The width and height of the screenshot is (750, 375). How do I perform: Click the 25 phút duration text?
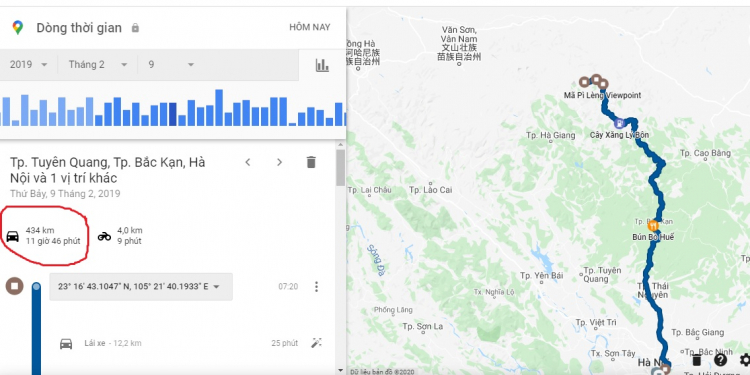pos(285,343)
